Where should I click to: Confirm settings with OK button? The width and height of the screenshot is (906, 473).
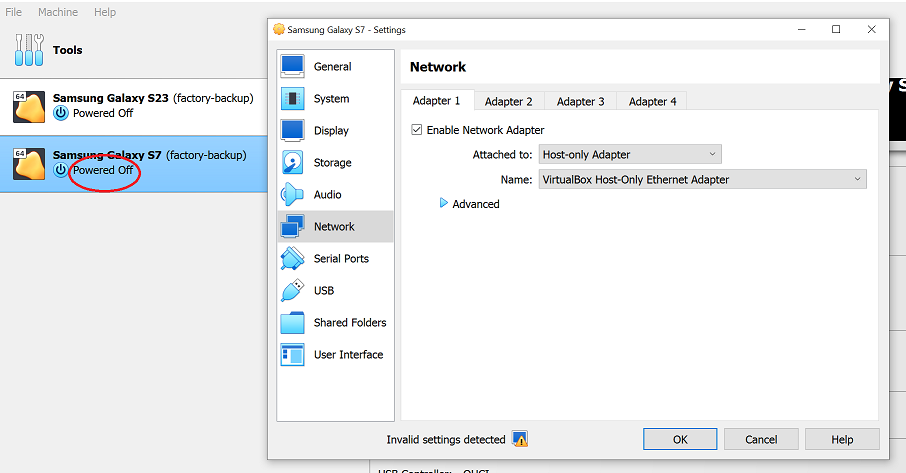[680, 440]
